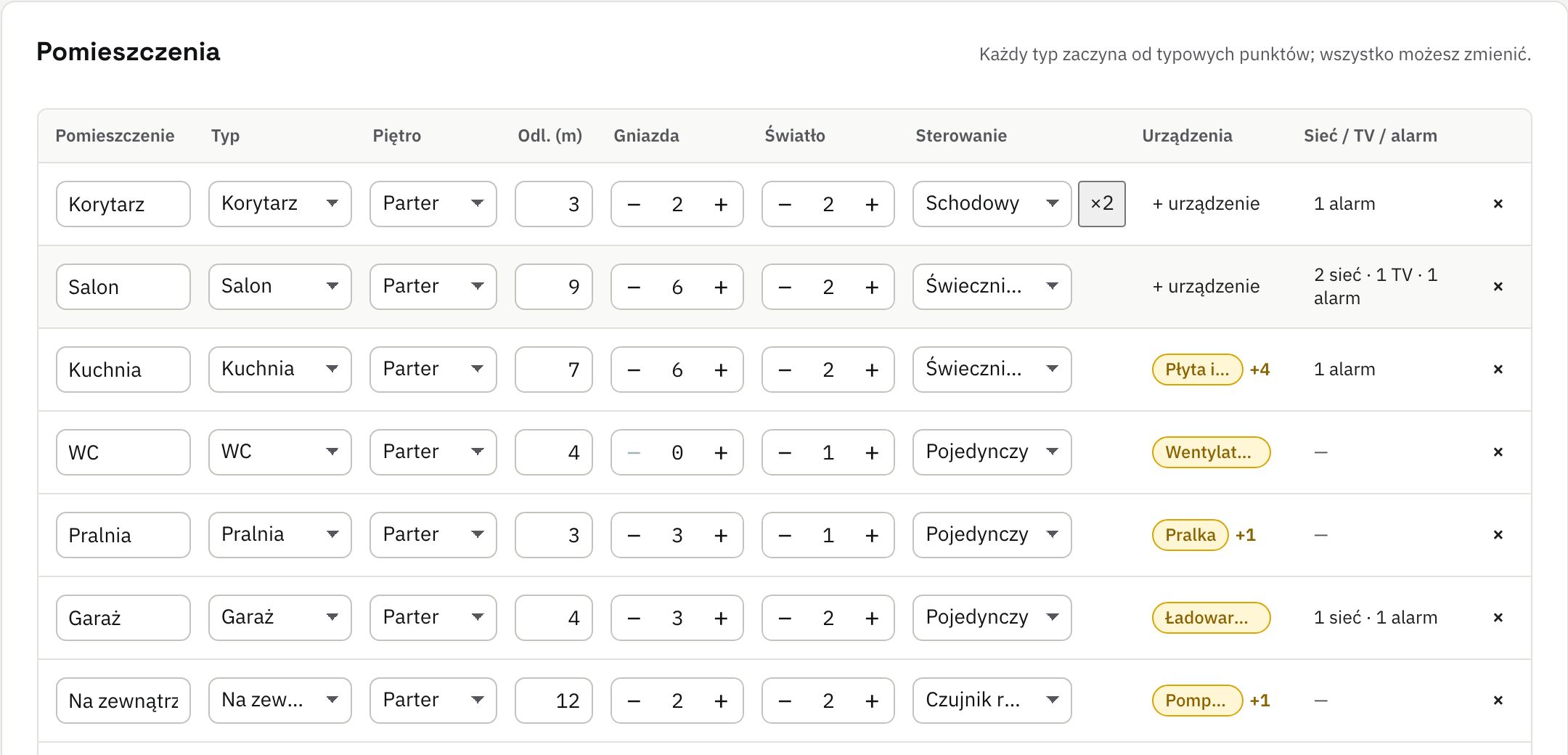
Task: Decrease Gniazda count in Salon row
Action: [634, 287]
